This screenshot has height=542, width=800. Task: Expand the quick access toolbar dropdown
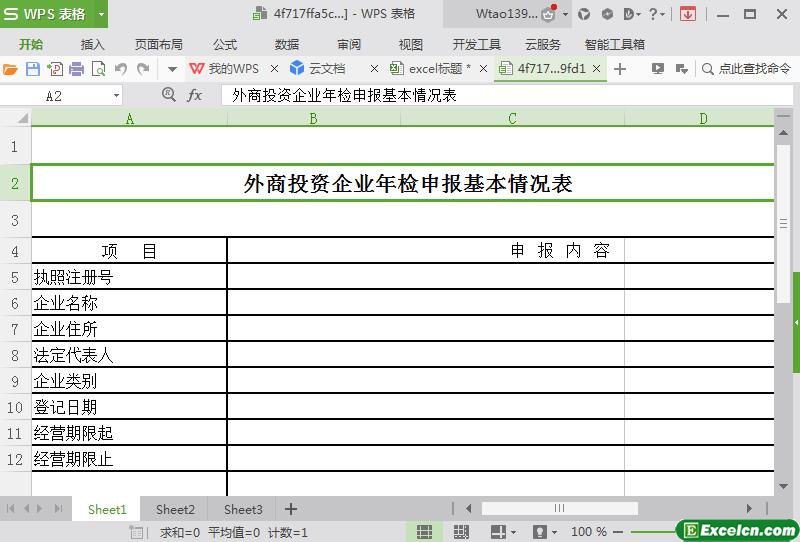click(x=172, y=69)
